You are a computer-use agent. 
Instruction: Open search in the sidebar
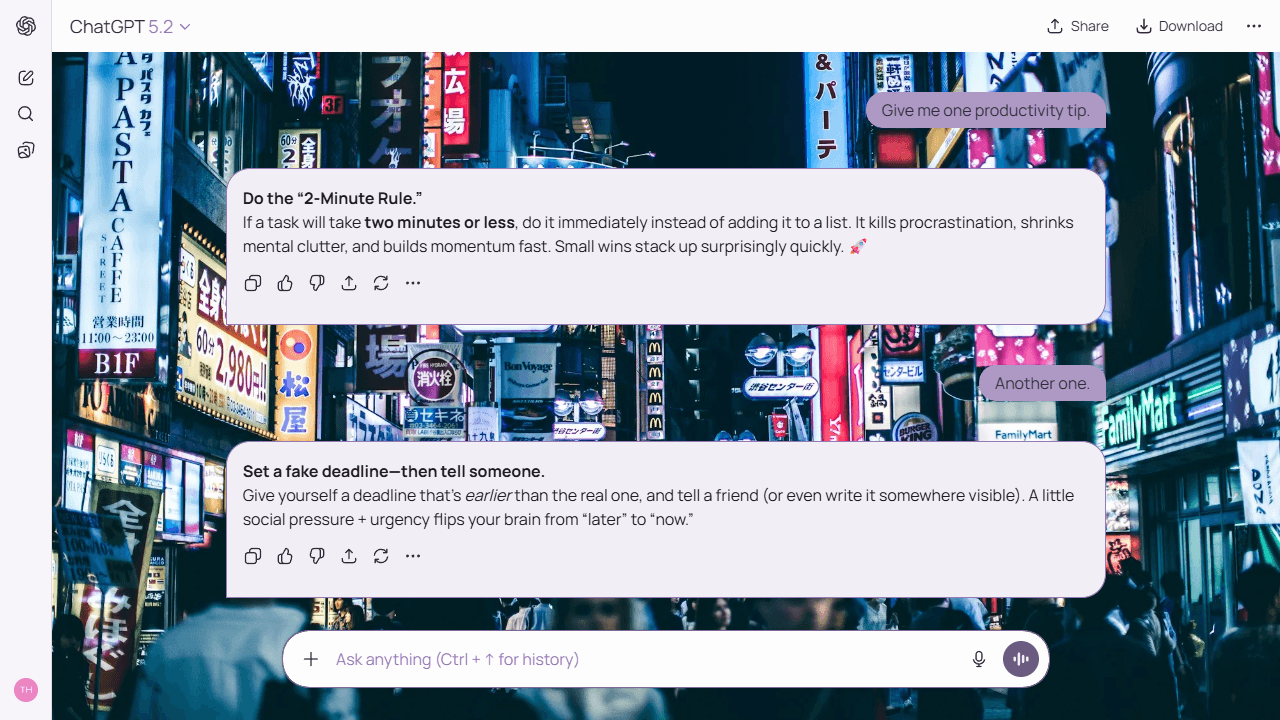25,113
